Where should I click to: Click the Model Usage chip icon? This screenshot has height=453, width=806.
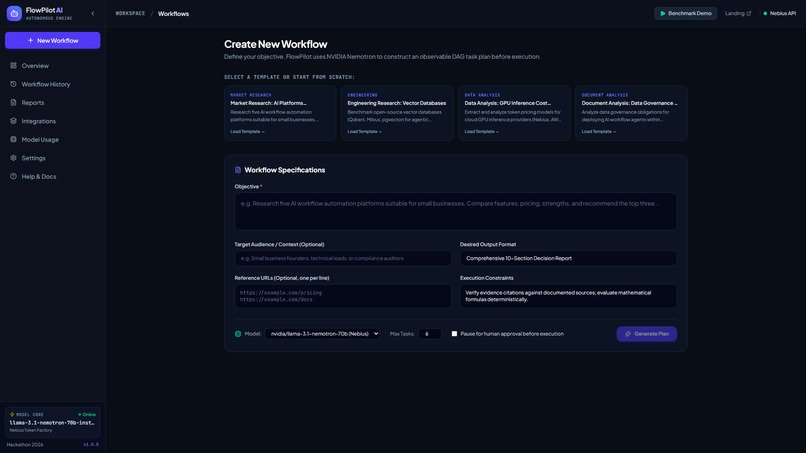point(13,140)
